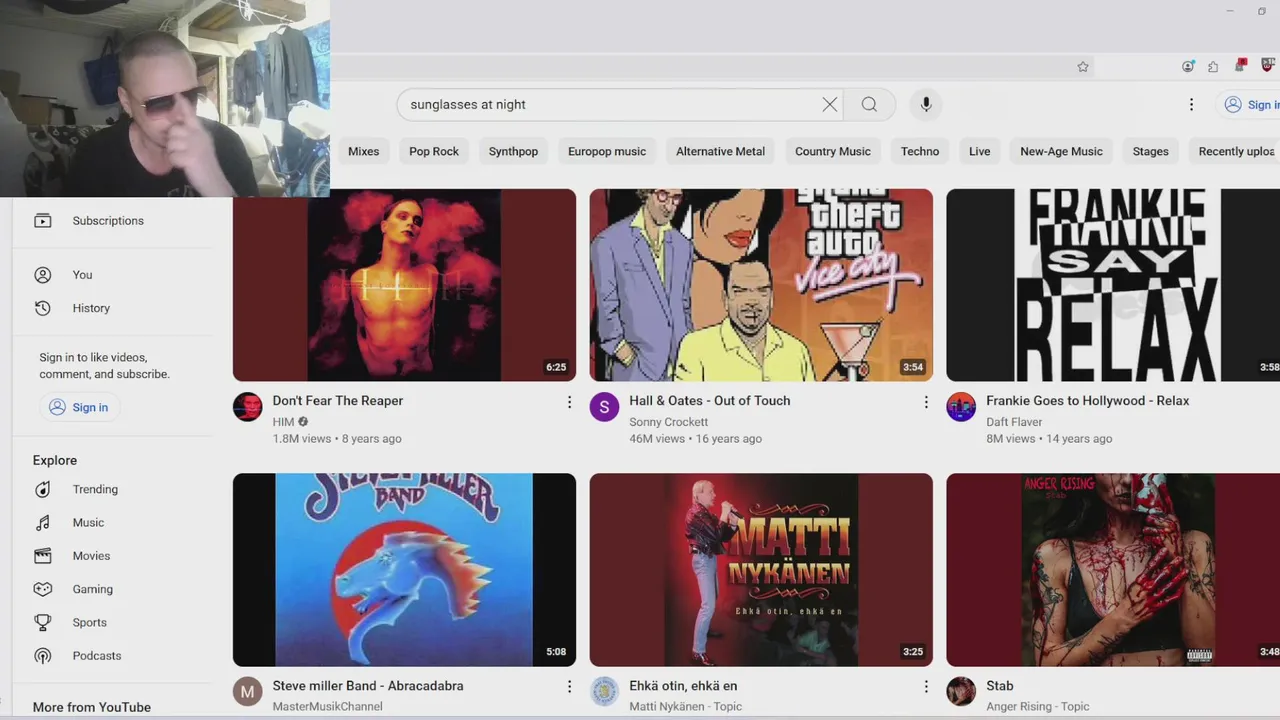The width and height of the screenshot is (1280, 720).
Task: Select the Europop music filter chip
Action: click(x=607, y=152)
